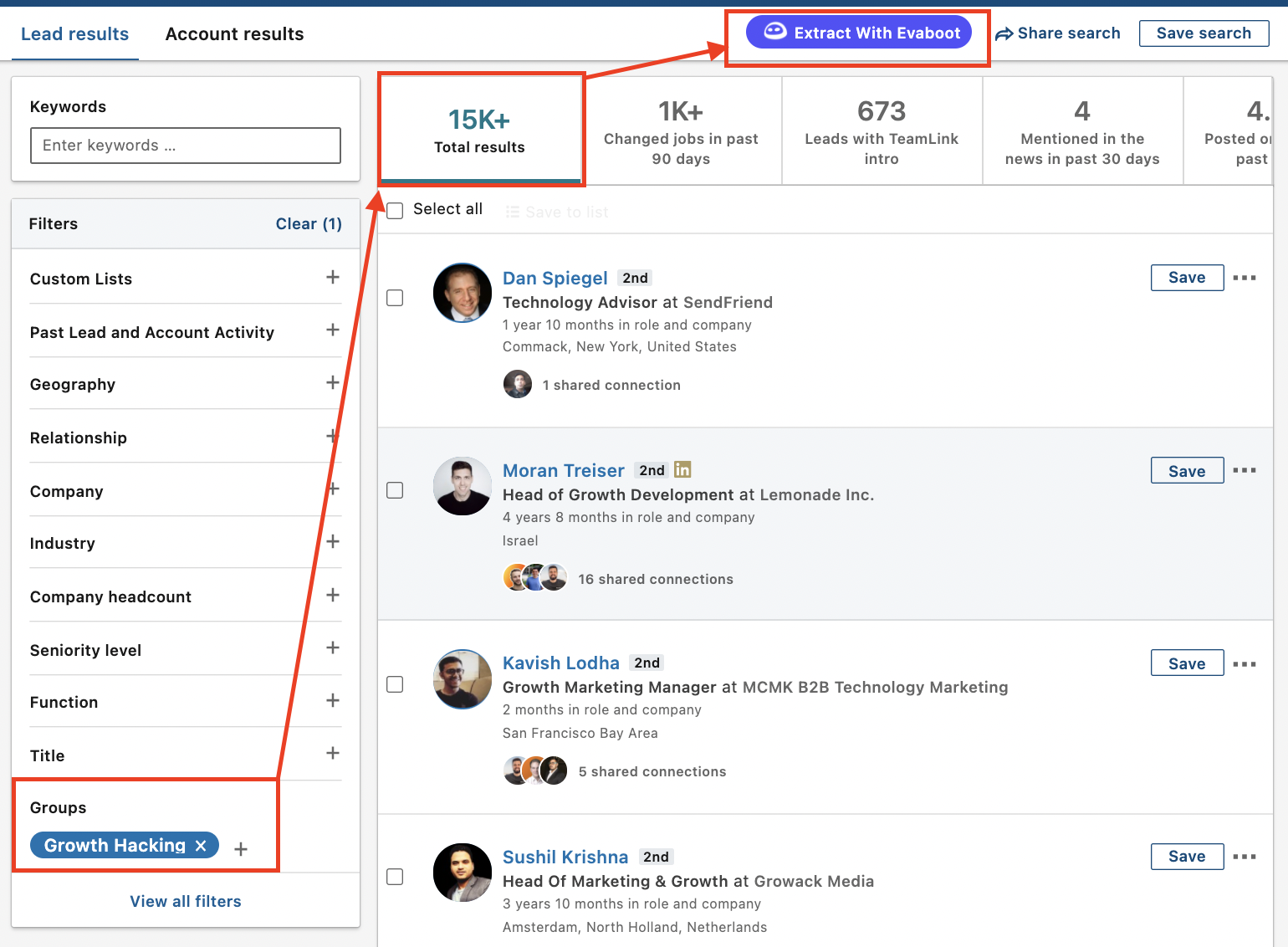The image size is (1288, 947).
Task: Select Moran Treiser's lead checkbox
Action: [x=395, y=490]
